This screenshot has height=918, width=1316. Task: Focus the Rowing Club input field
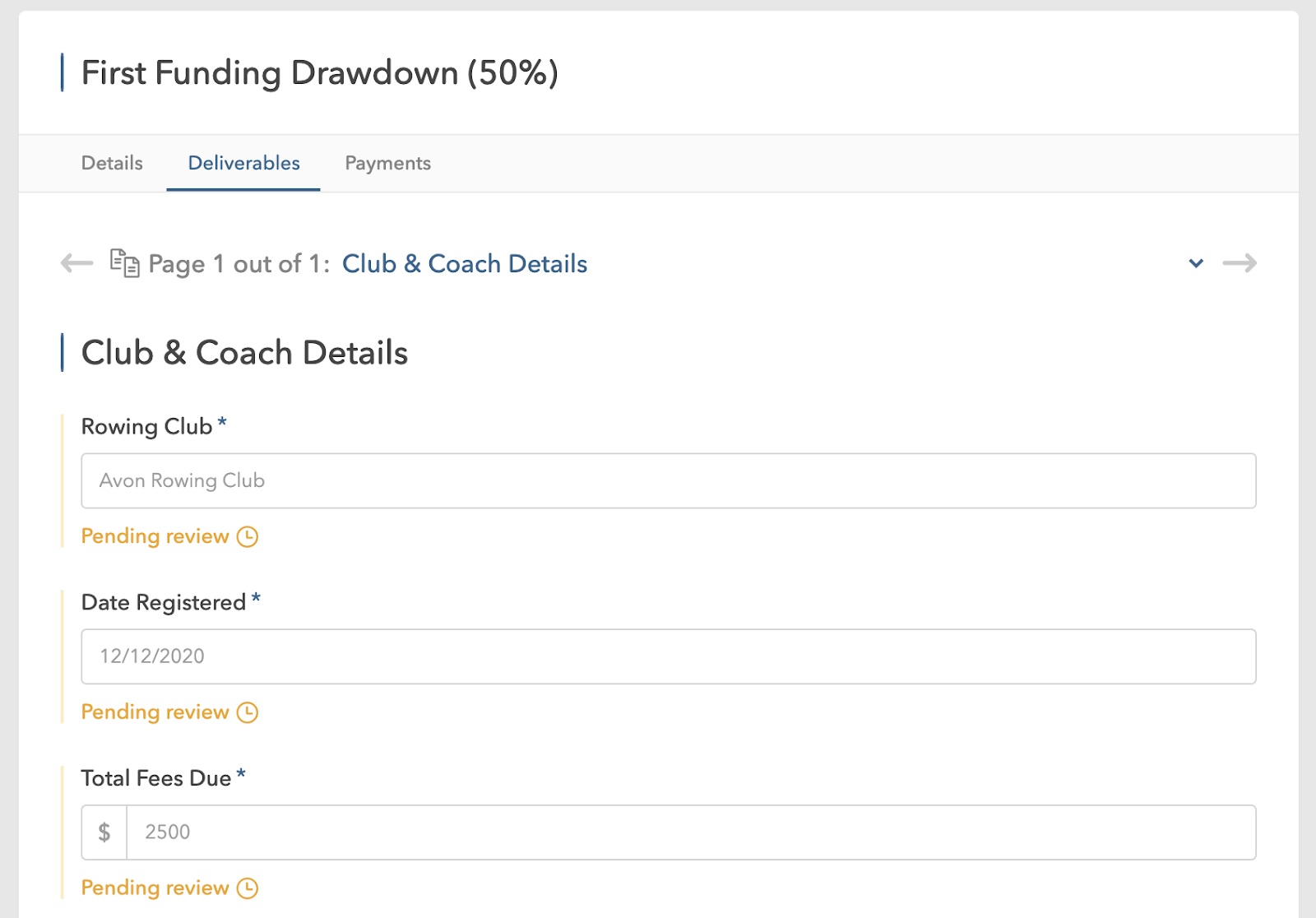coord(668,480)
